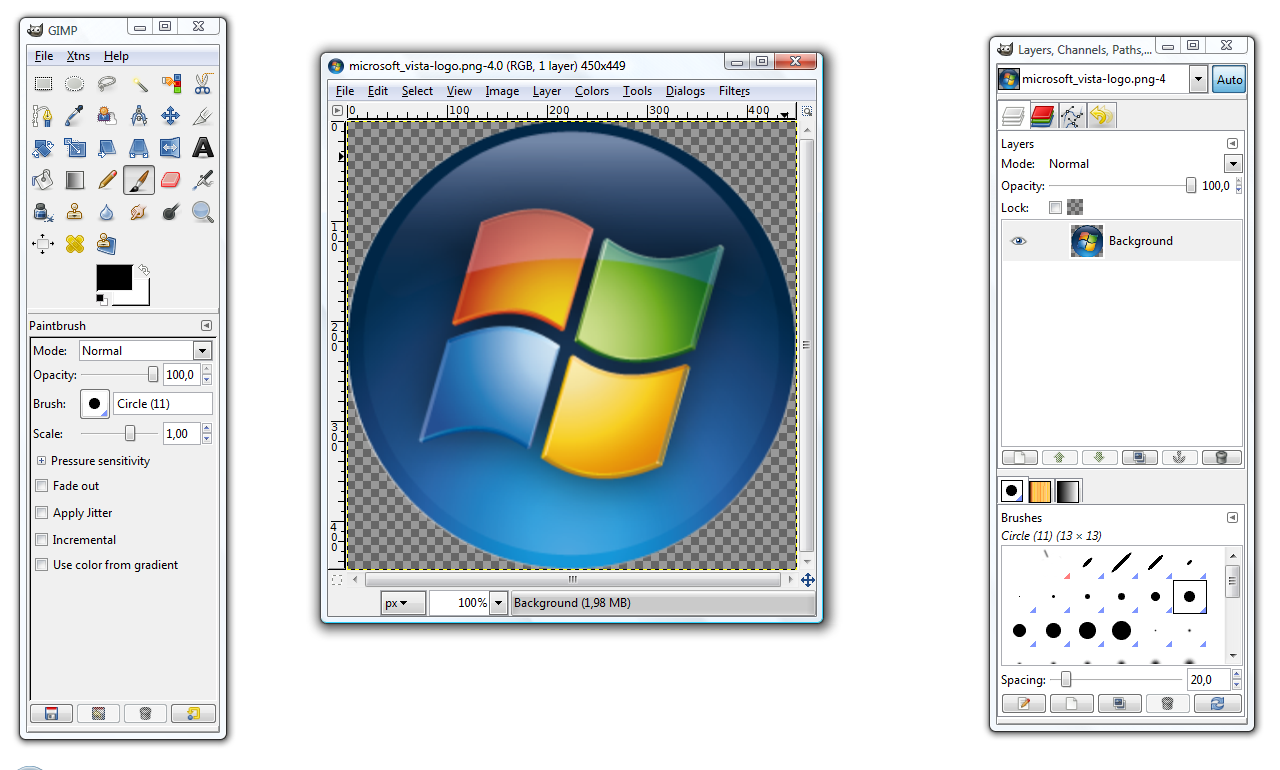This screenshot has height=770, width=1280.
Task: Select the Ellipse Select tool
Action: (75, 84)
